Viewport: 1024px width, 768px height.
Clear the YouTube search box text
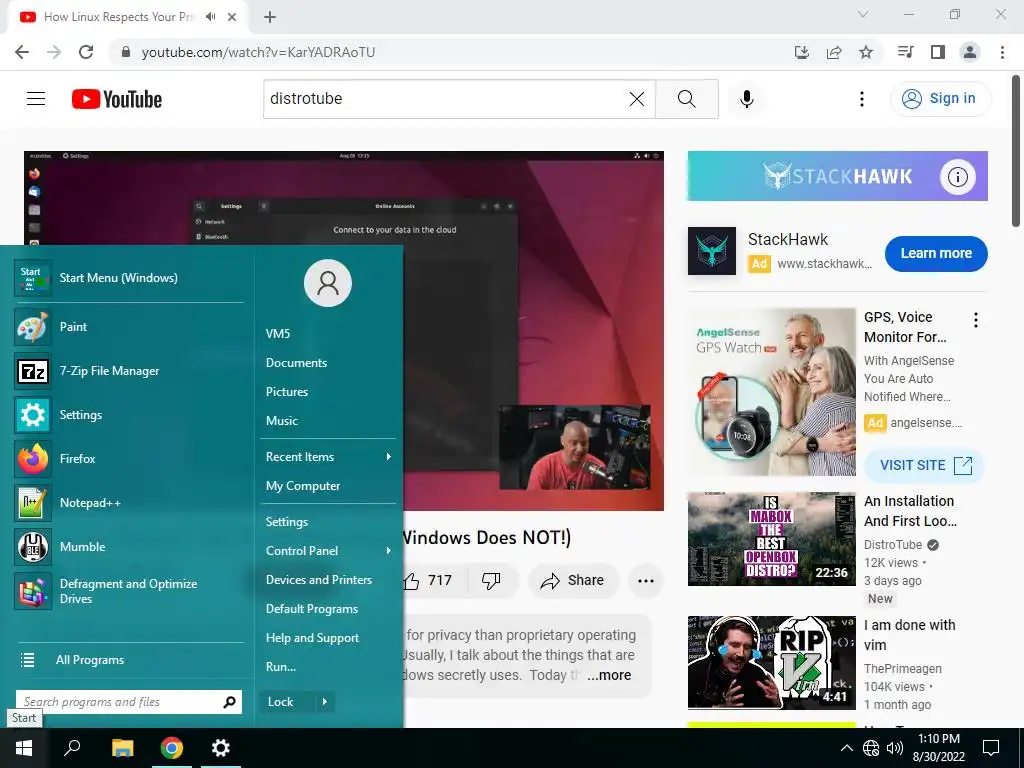(636, 99)
